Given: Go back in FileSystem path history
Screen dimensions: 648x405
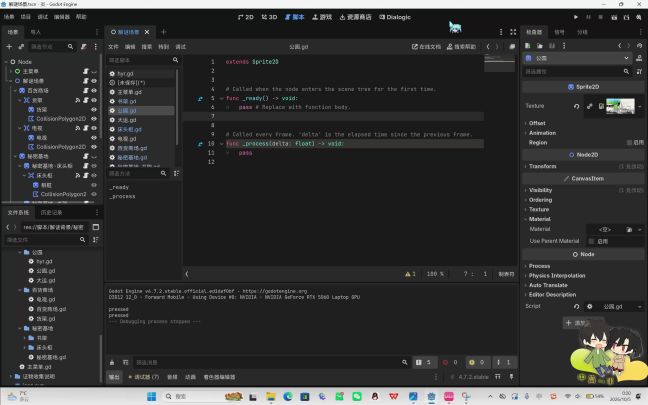Looking at the screenshot, I should pyautogui.click(x=7, y=227).
